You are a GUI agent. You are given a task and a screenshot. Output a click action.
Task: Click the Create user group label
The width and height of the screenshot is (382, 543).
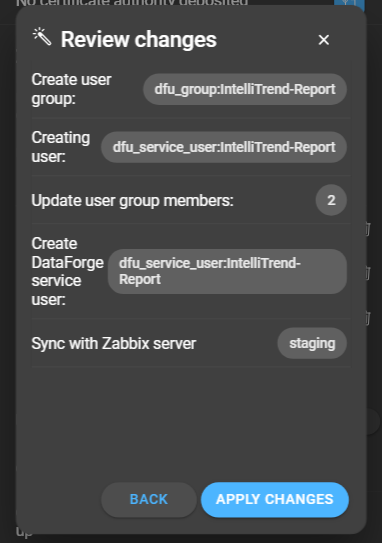(71, 89)
